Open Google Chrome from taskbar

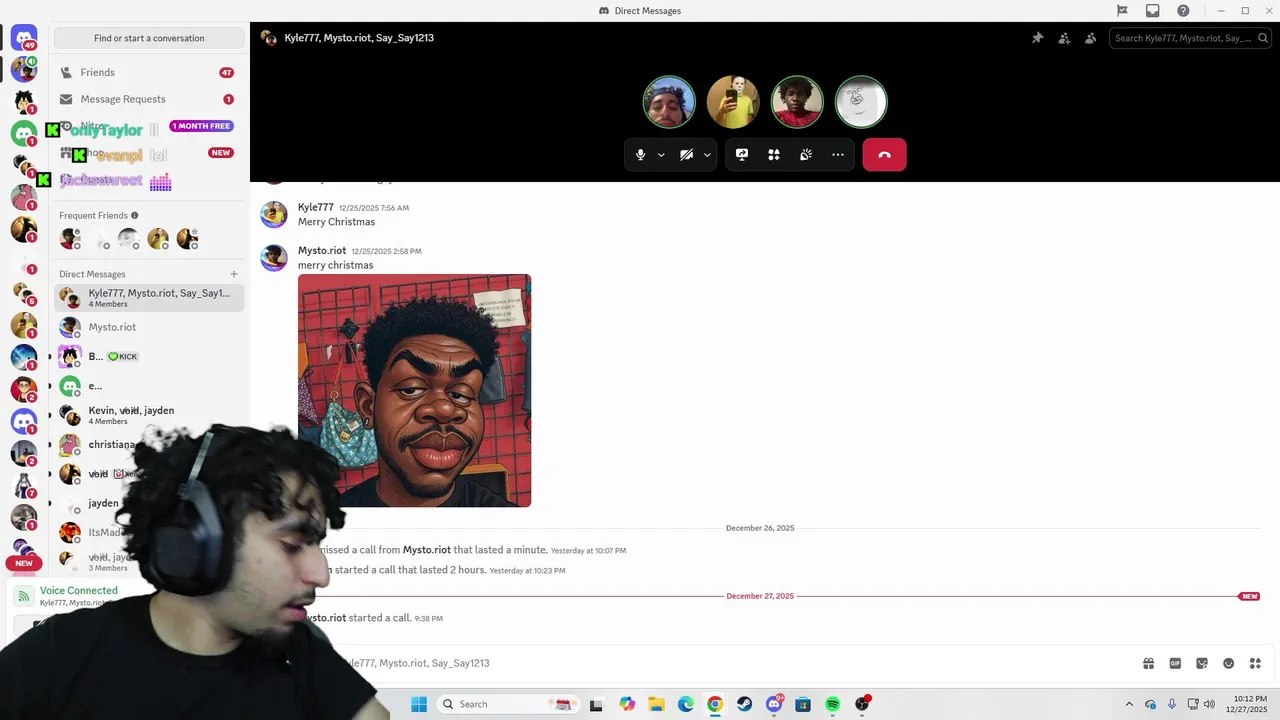pos(715,704)
